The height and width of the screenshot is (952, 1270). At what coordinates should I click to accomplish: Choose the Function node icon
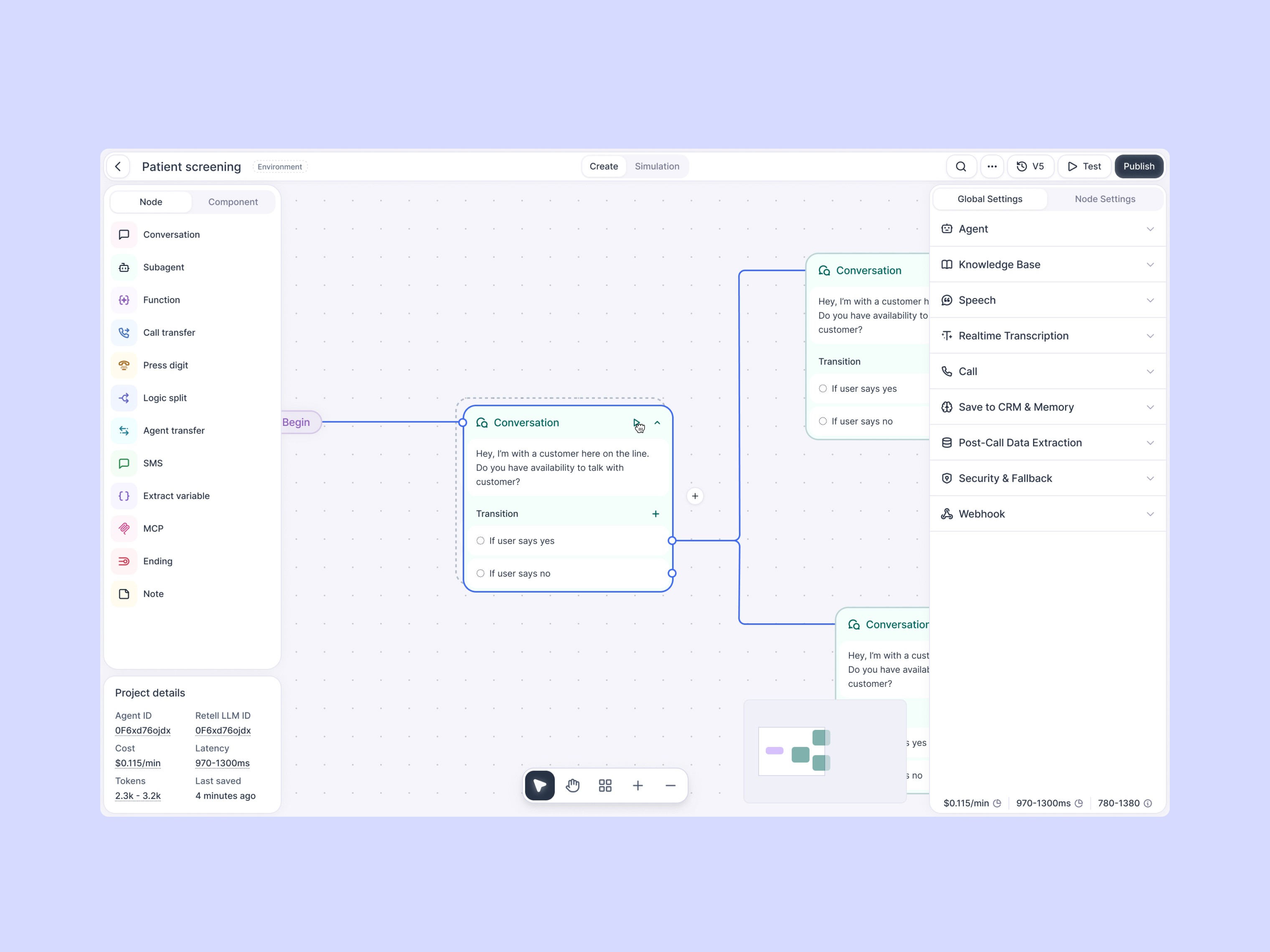point(124,300)
